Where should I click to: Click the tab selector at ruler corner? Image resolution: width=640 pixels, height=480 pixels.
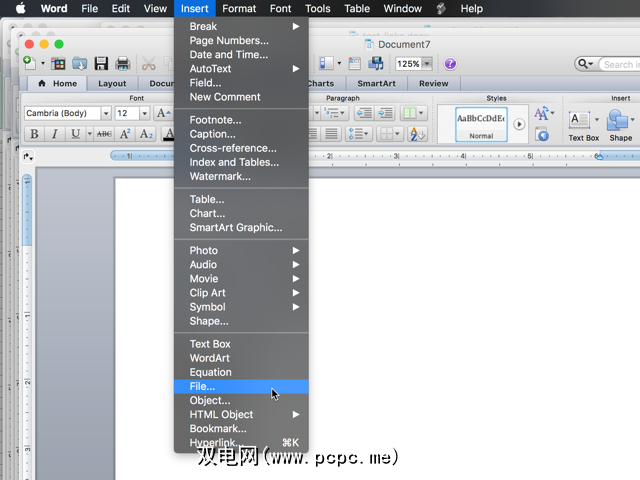tap(28, 156)
